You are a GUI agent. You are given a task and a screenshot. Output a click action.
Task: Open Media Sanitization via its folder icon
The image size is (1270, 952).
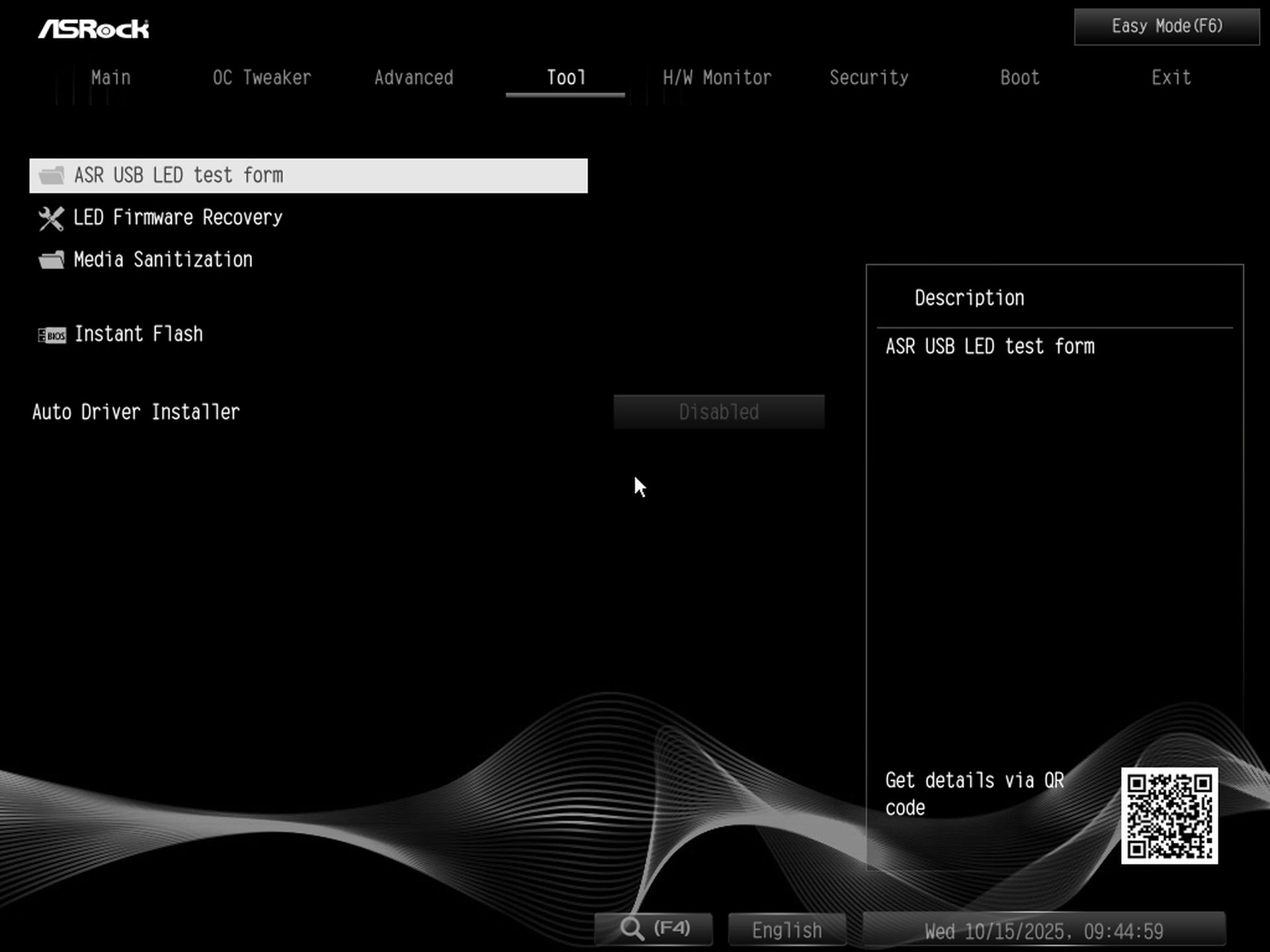pos(50,259)
